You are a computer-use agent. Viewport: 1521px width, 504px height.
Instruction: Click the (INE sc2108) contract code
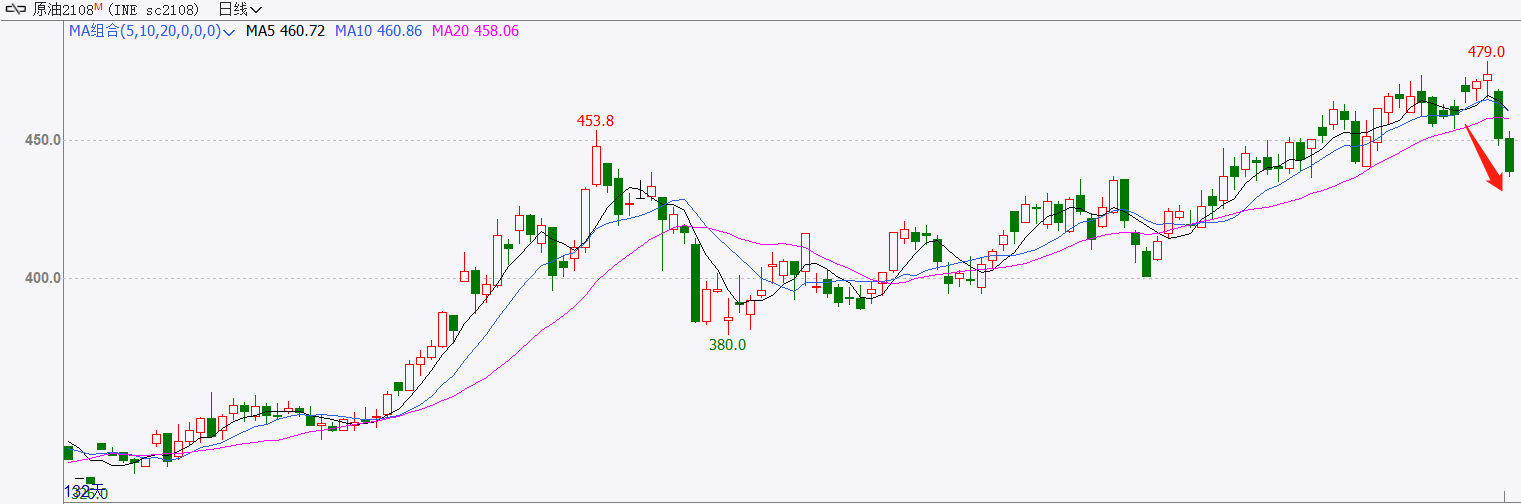coord(152,9)
